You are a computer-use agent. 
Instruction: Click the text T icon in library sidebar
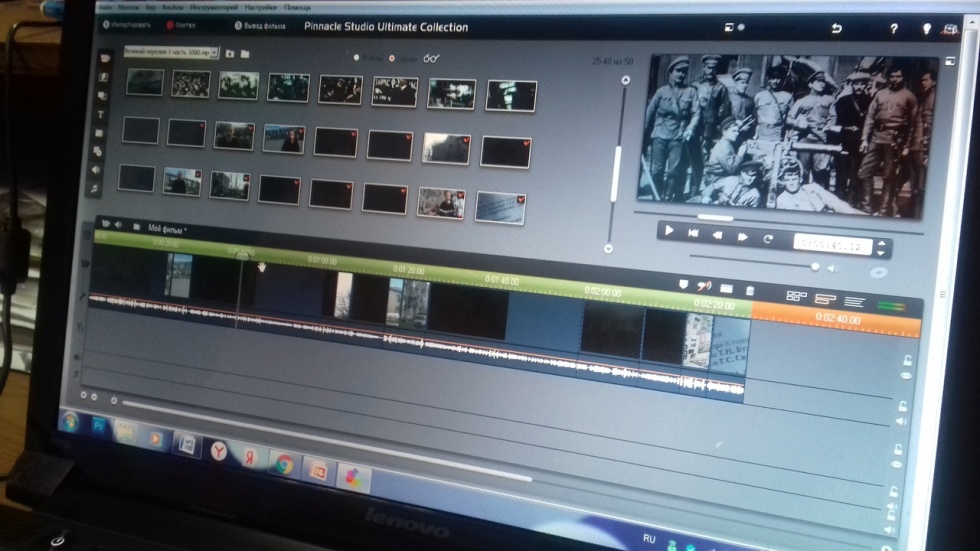101,114
